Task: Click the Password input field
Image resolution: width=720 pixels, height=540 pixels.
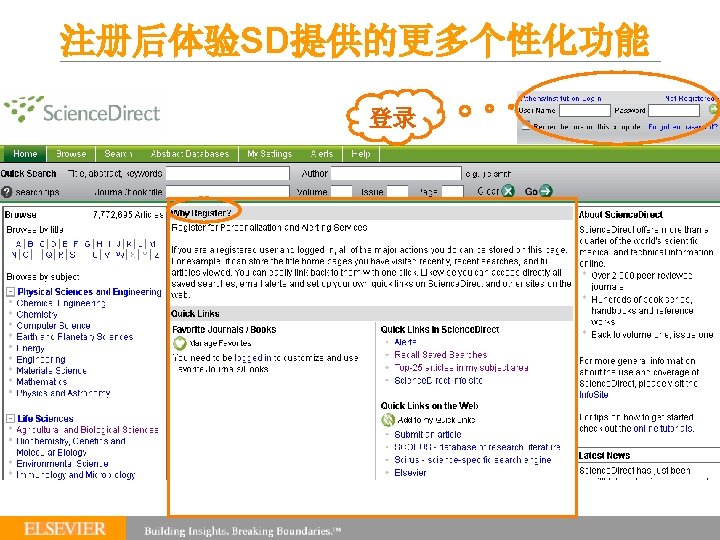Action: (x=674, y=111)
